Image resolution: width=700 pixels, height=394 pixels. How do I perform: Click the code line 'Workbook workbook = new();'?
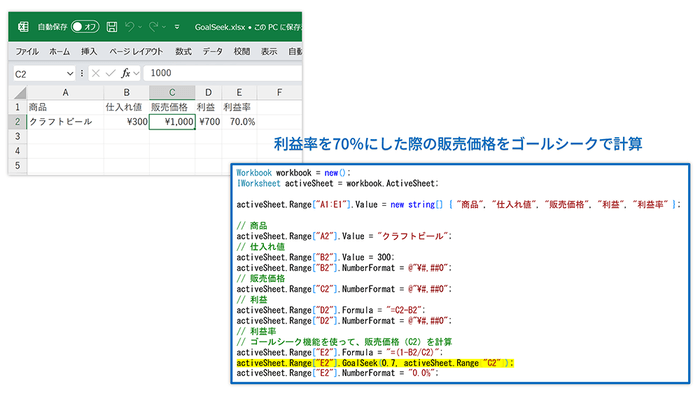click(x=293, y=173)
